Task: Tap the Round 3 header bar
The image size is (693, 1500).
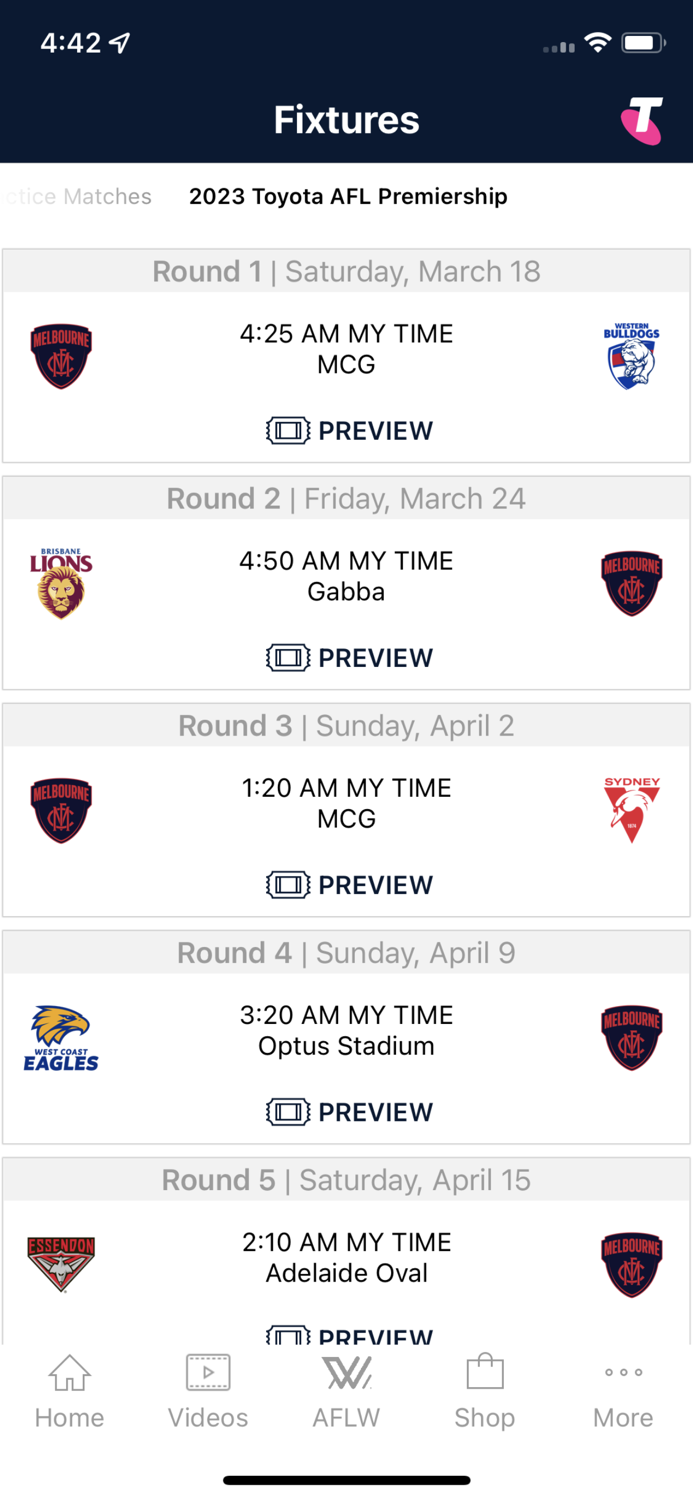Action: pyautogui.click(x=346, y=726)
